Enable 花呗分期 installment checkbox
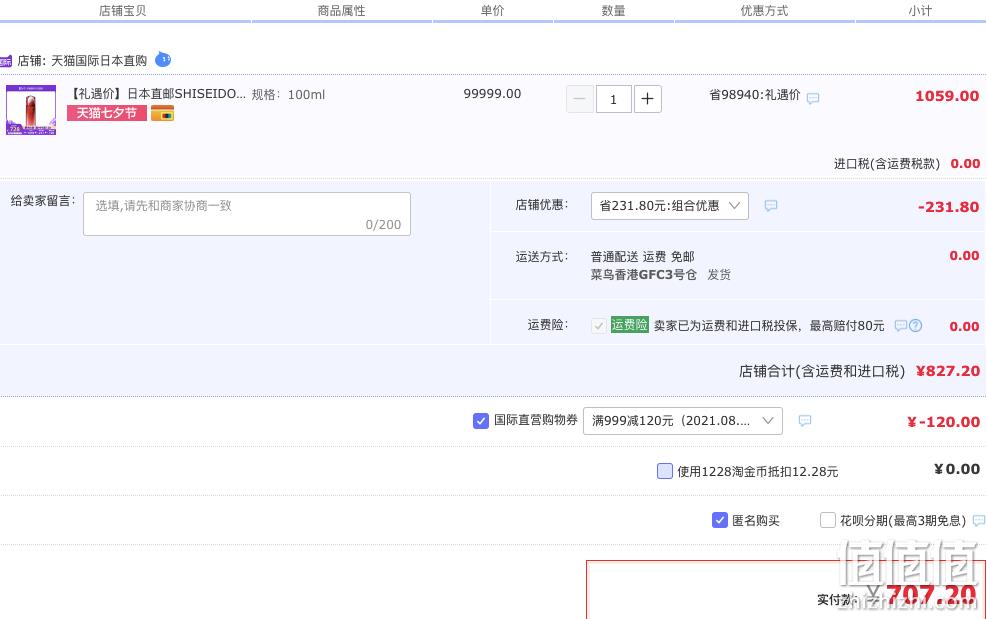This screenshot has height=619, width=987. click(x=828, y=520)
